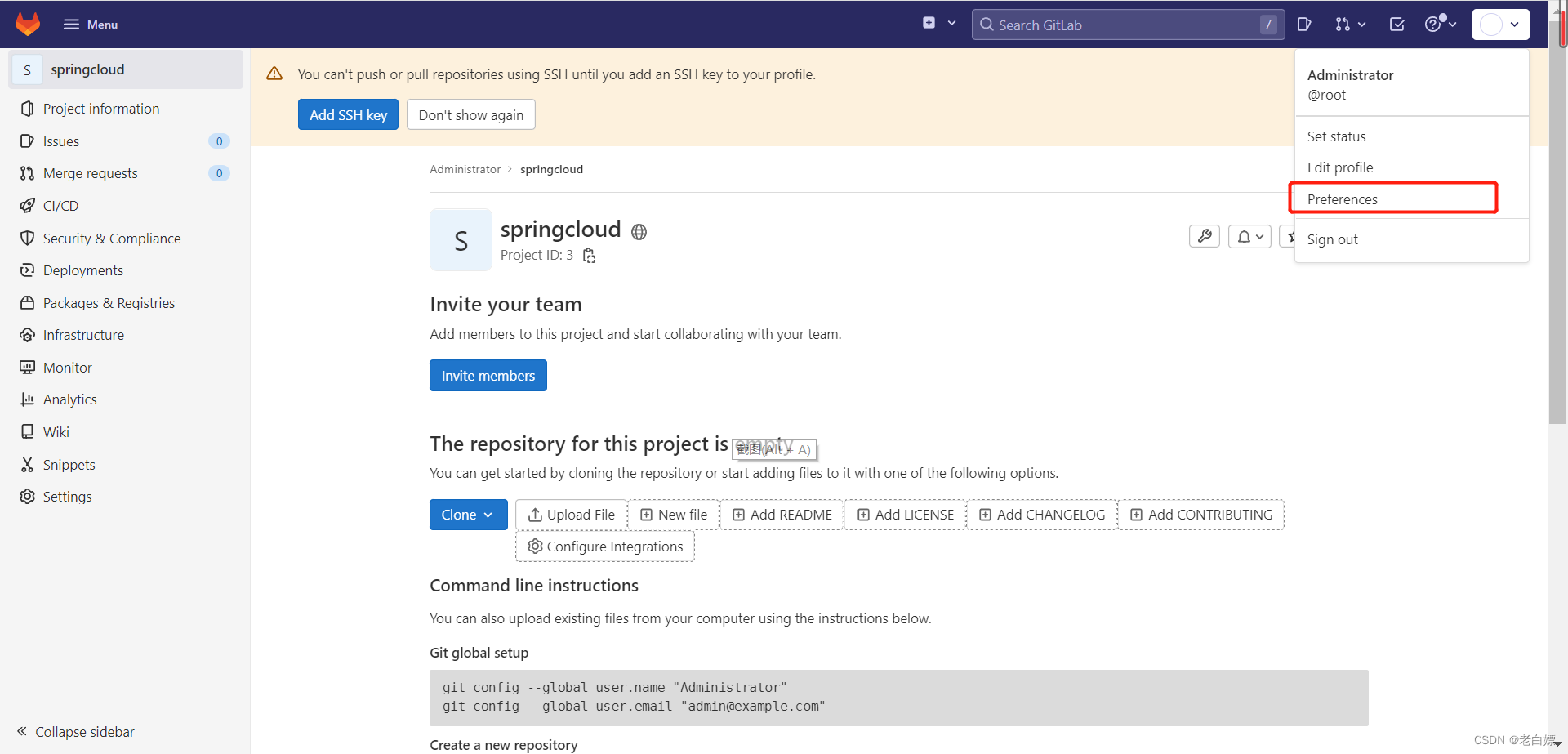Open Security & Compliance shield icon
This screenshot has height=754, width=1568.
27,239
